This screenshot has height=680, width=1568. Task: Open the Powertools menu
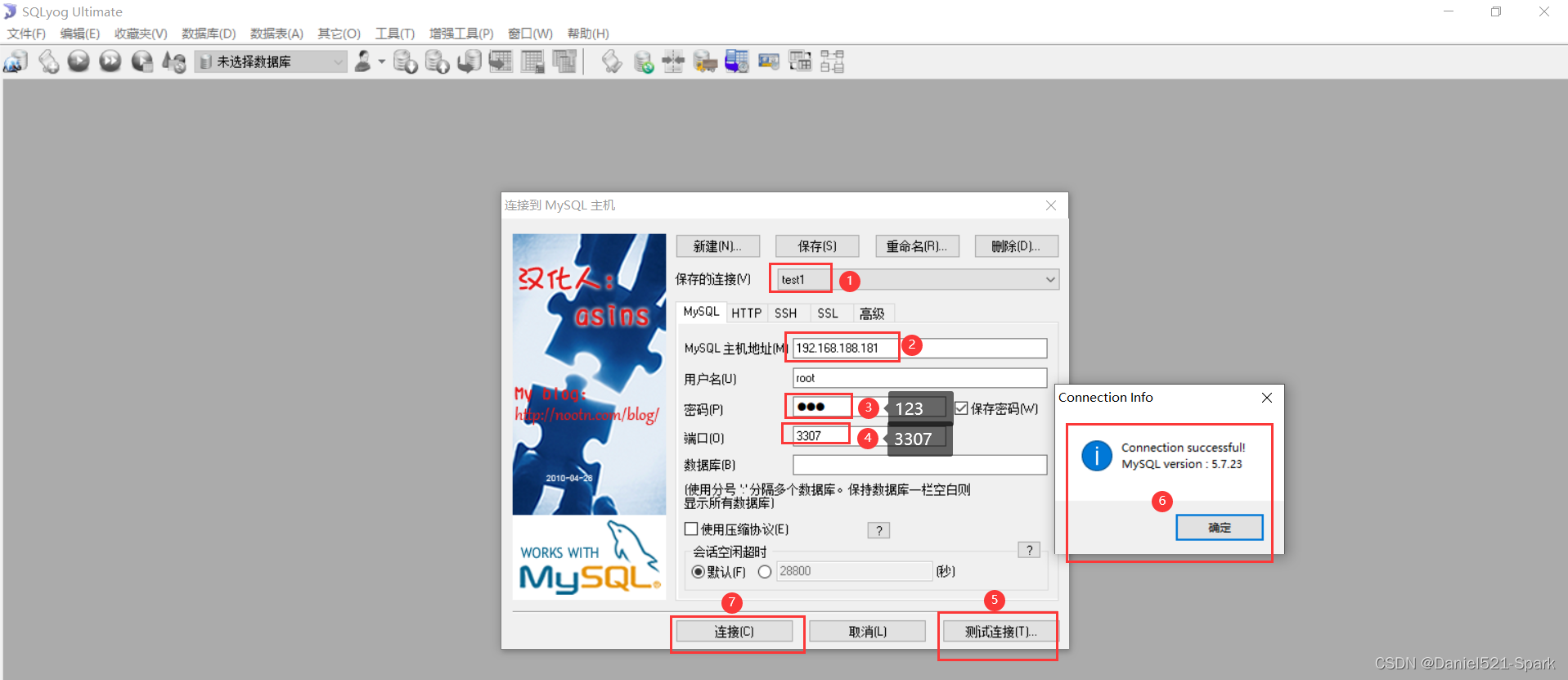[x=461, y=34]
